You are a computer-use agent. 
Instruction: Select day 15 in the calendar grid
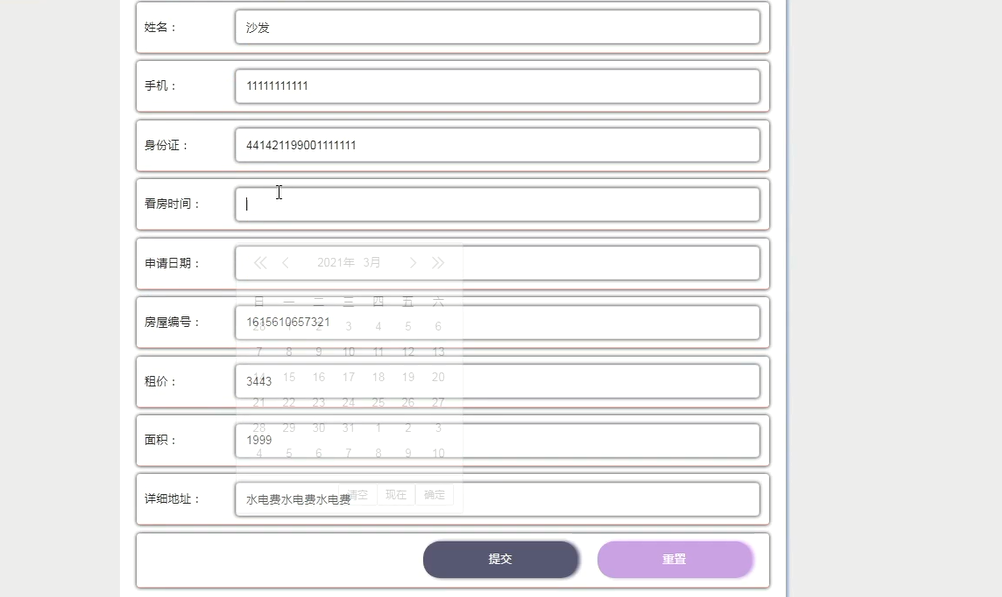coord(288,377)
